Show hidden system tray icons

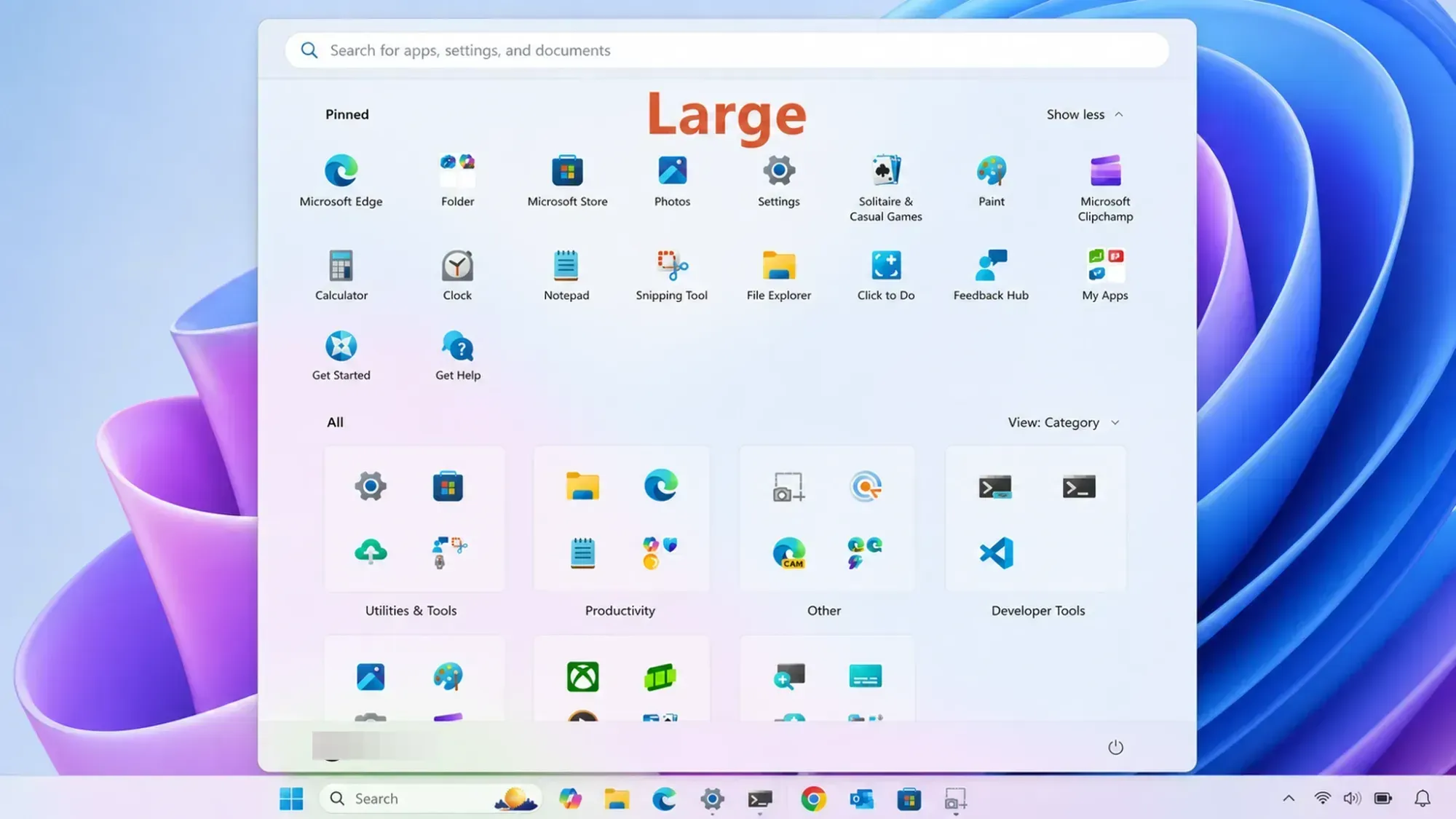[x=1289, y=798]
